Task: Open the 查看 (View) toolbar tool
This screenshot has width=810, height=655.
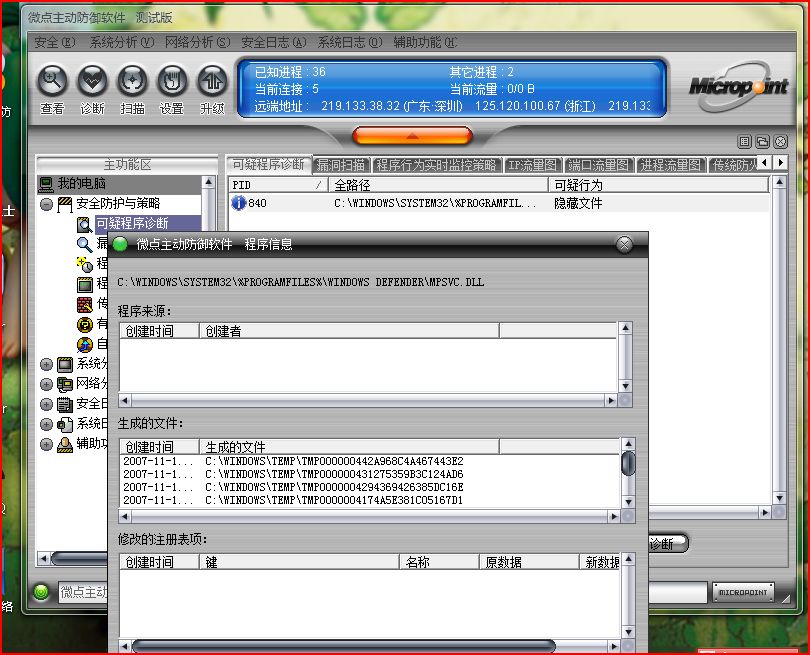Action: pos(52,81)
